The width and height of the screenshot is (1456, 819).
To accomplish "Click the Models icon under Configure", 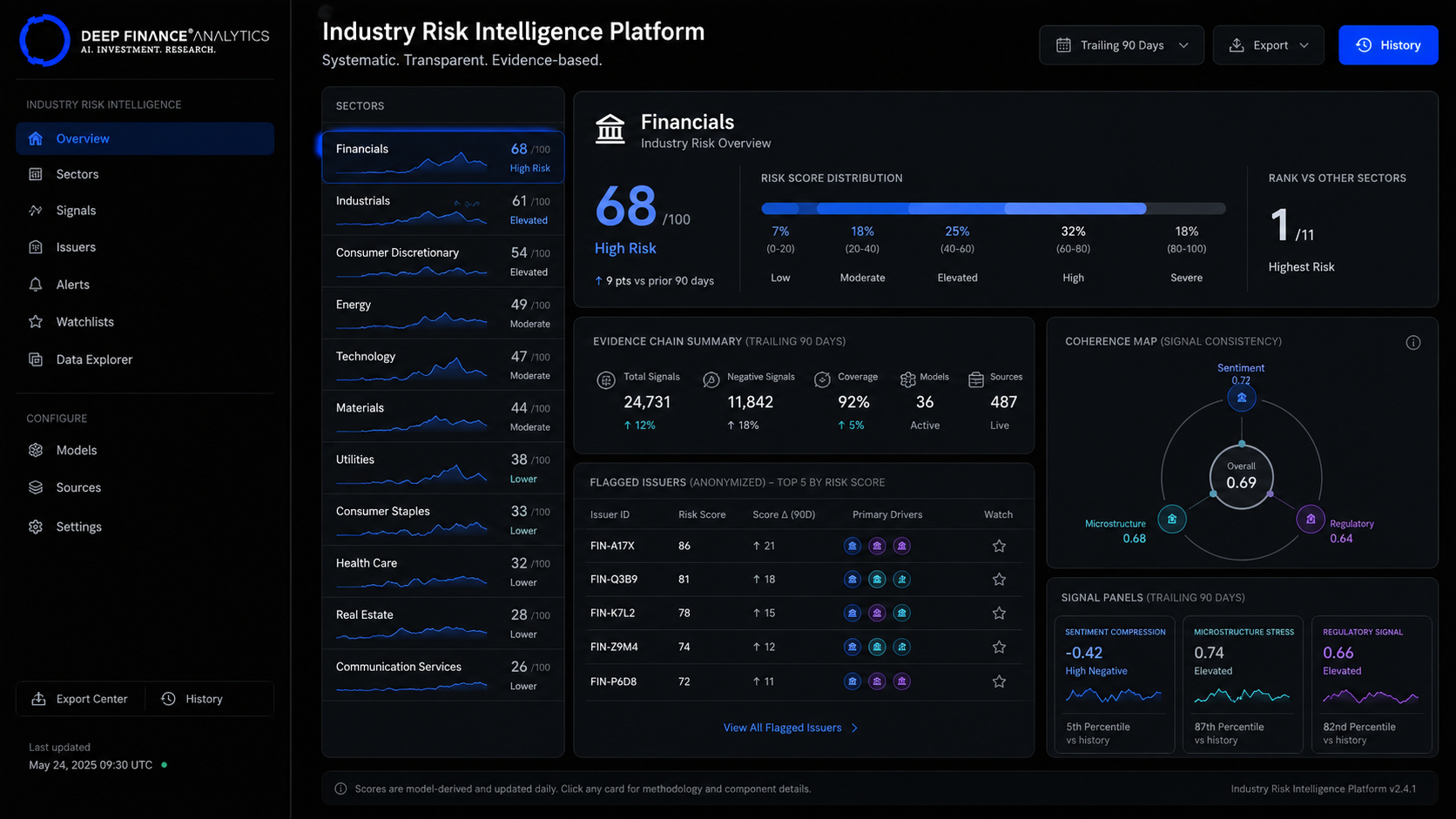I will pyautogui.click(x=36, y=450).
